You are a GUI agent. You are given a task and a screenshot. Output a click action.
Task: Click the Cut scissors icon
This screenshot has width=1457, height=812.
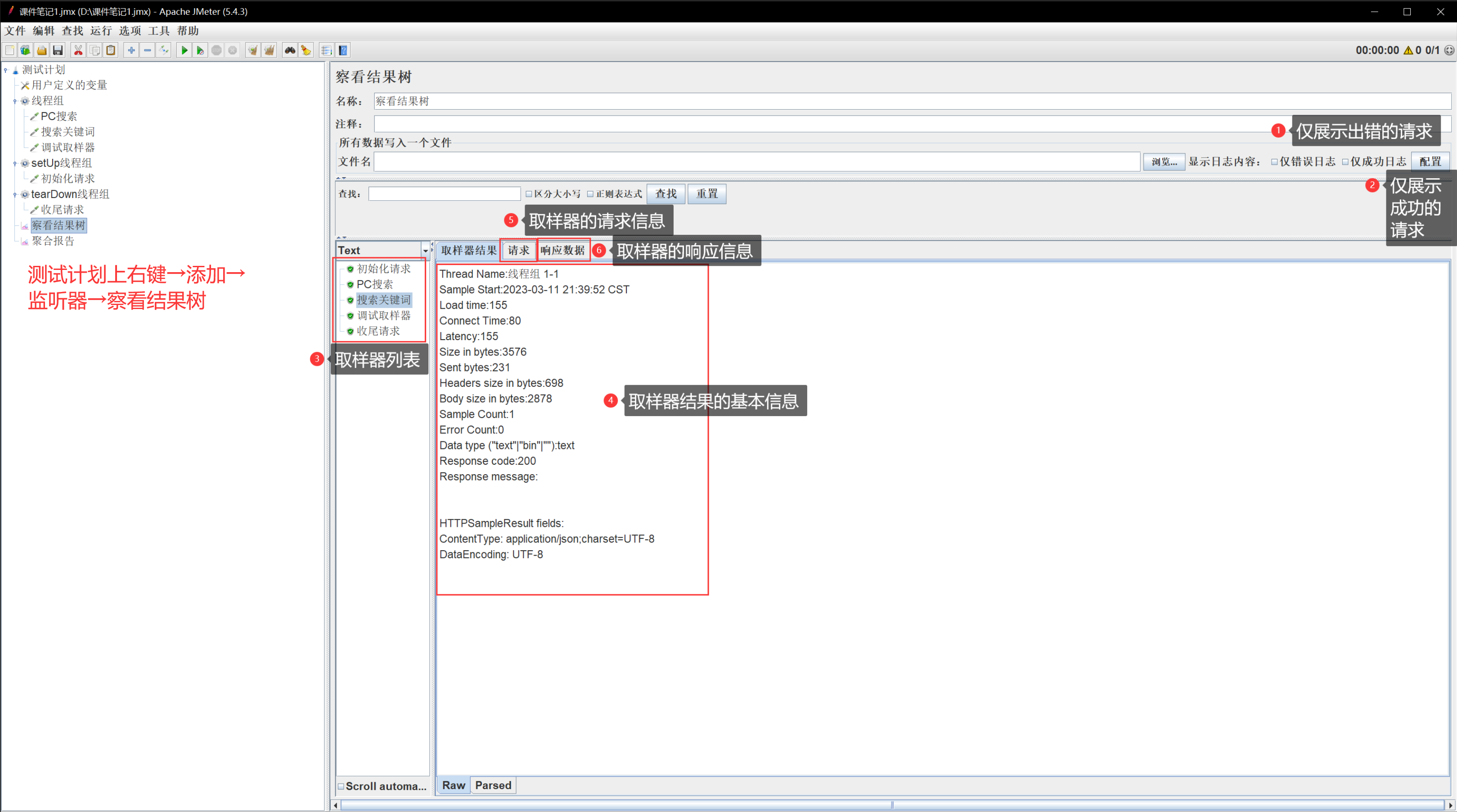coord(78,50)
